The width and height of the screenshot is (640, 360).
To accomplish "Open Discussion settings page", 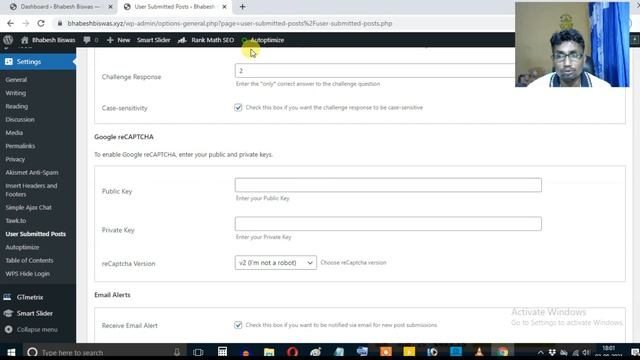I will [x=20, y=120].
